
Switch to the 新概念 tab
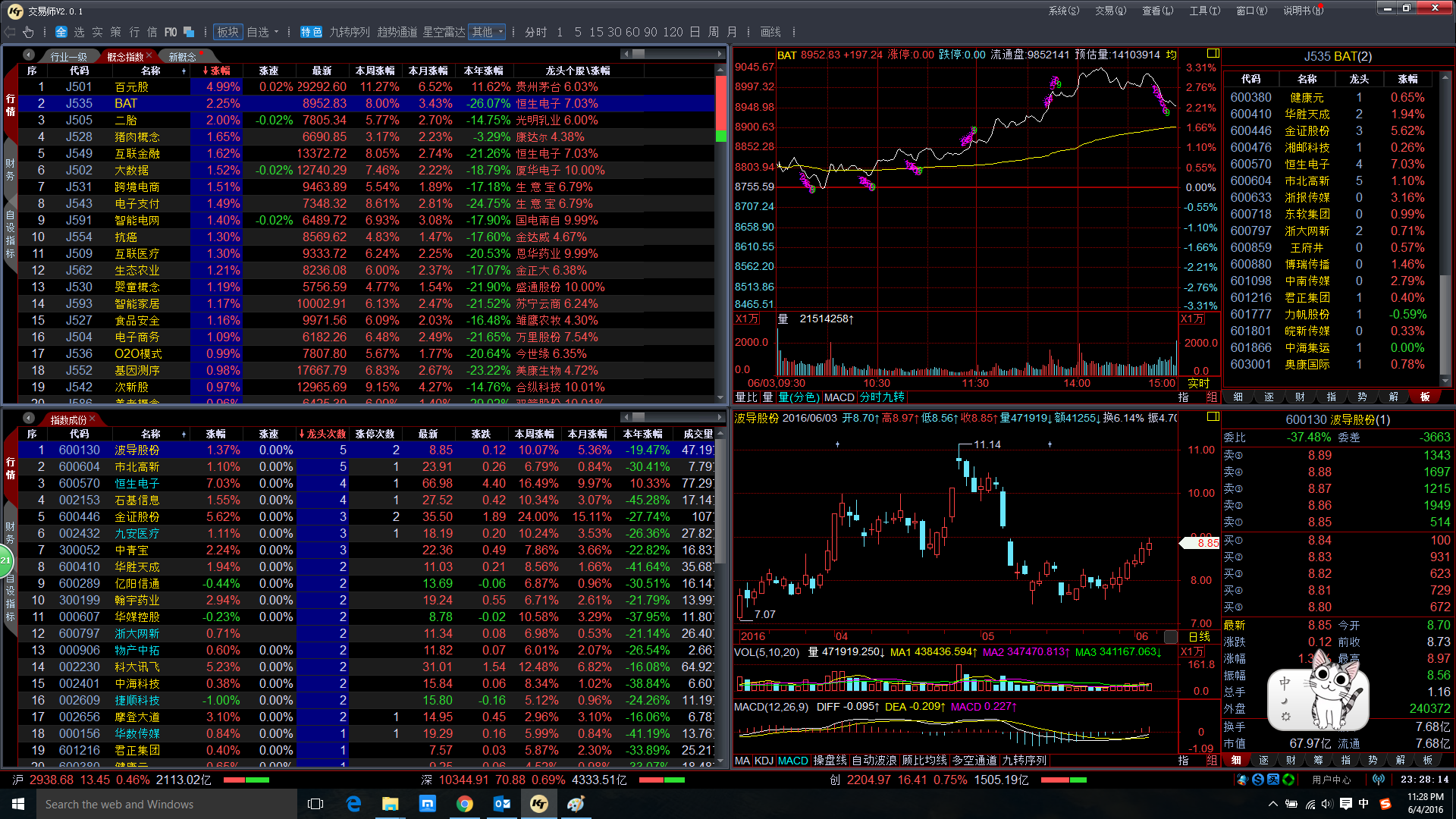[x=182, y=57]
